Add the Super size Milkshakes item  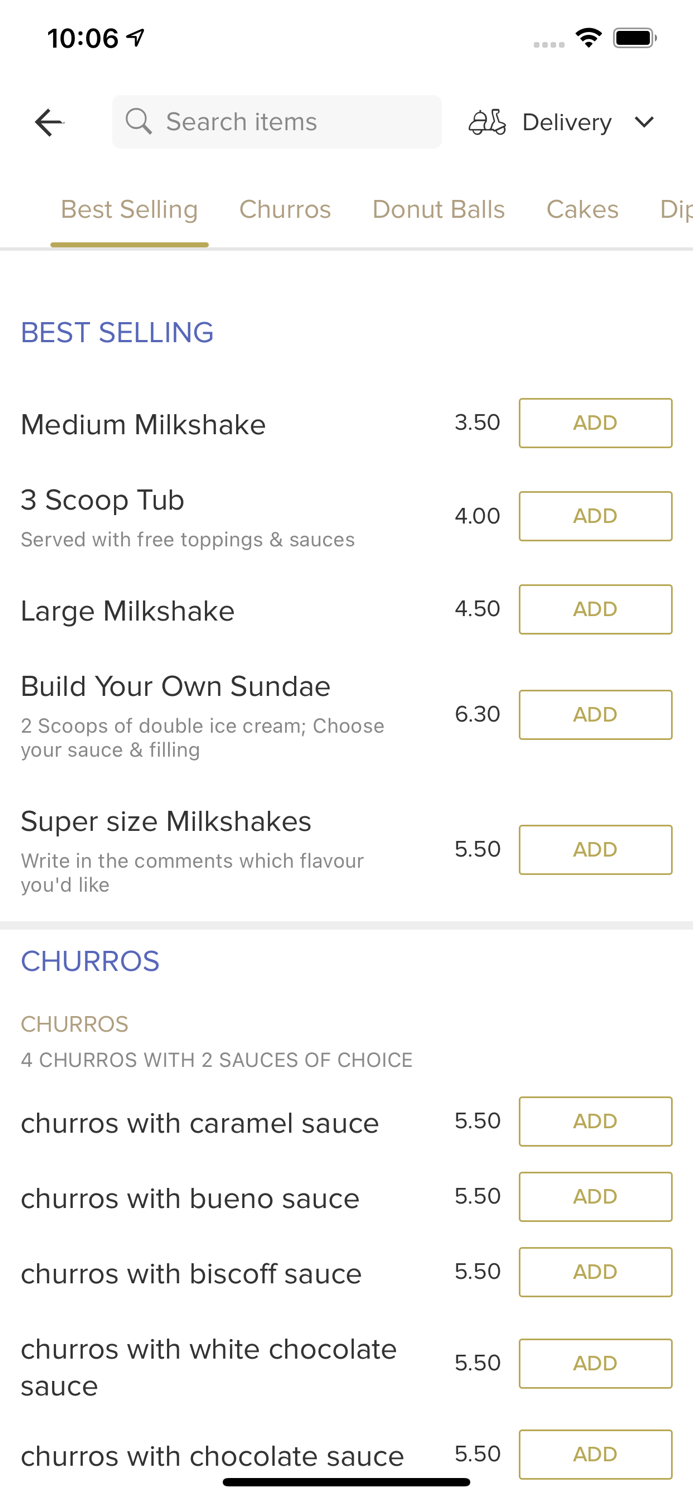pos(595,849)
